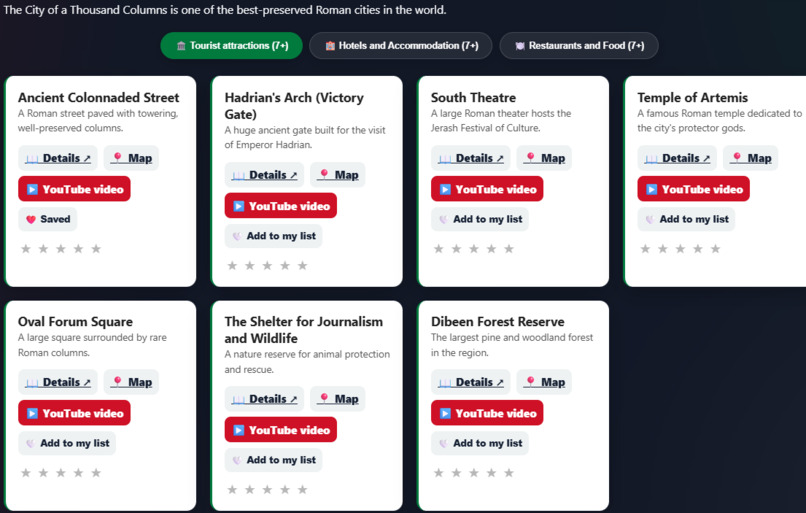806x513 pixels.
Task: Rate South Theatre one star
Action: tap(438, 249)
